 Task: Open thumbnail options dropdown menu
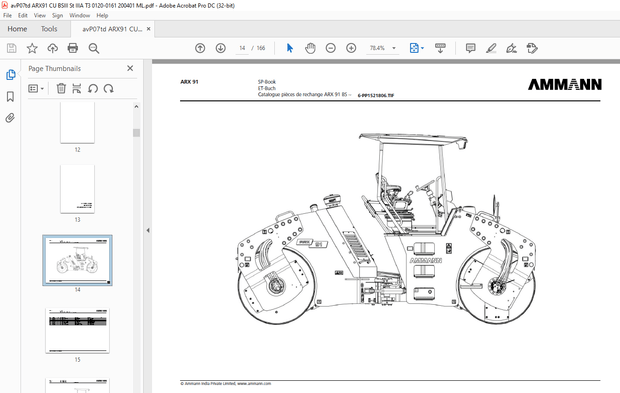pyautogui.click(x=36, y=89)
